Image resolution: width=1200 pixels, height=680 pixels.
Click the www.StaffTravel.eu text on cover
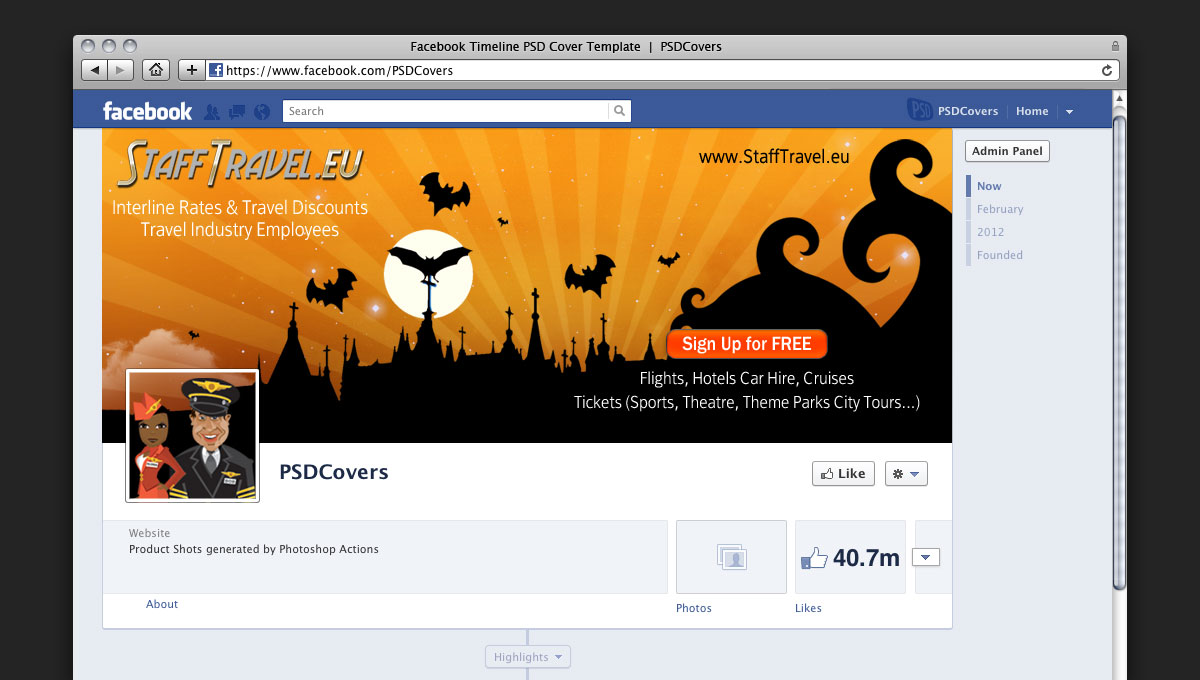coord(774,156)
